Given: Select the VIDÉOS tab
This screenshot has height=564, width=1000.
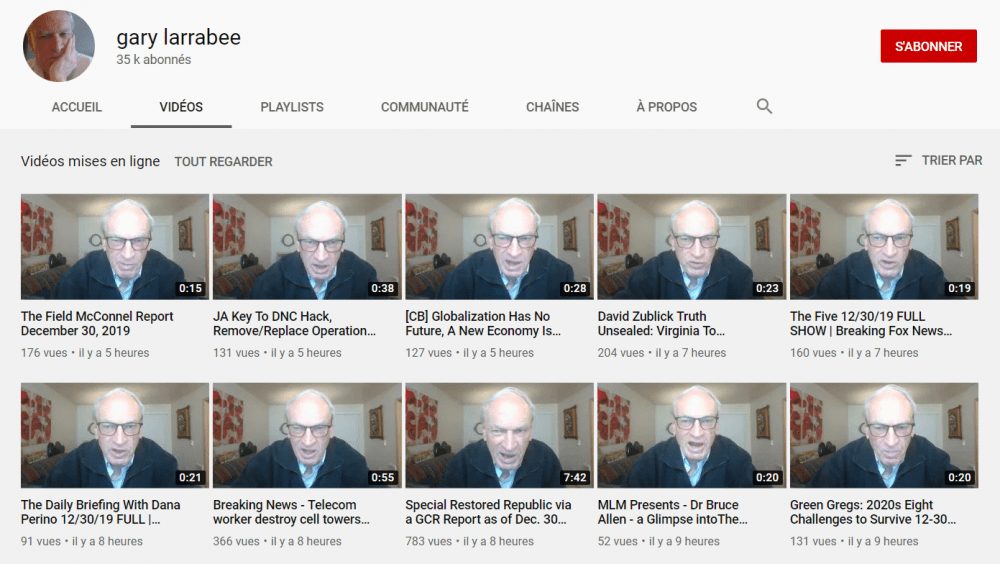Looking at the screenshot, I should click(181, 107).
